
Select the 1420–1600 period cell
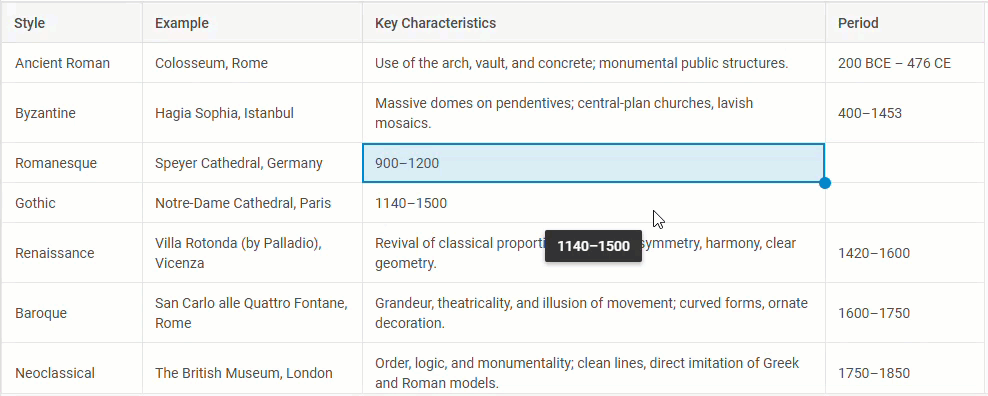[x=906, y=253]
